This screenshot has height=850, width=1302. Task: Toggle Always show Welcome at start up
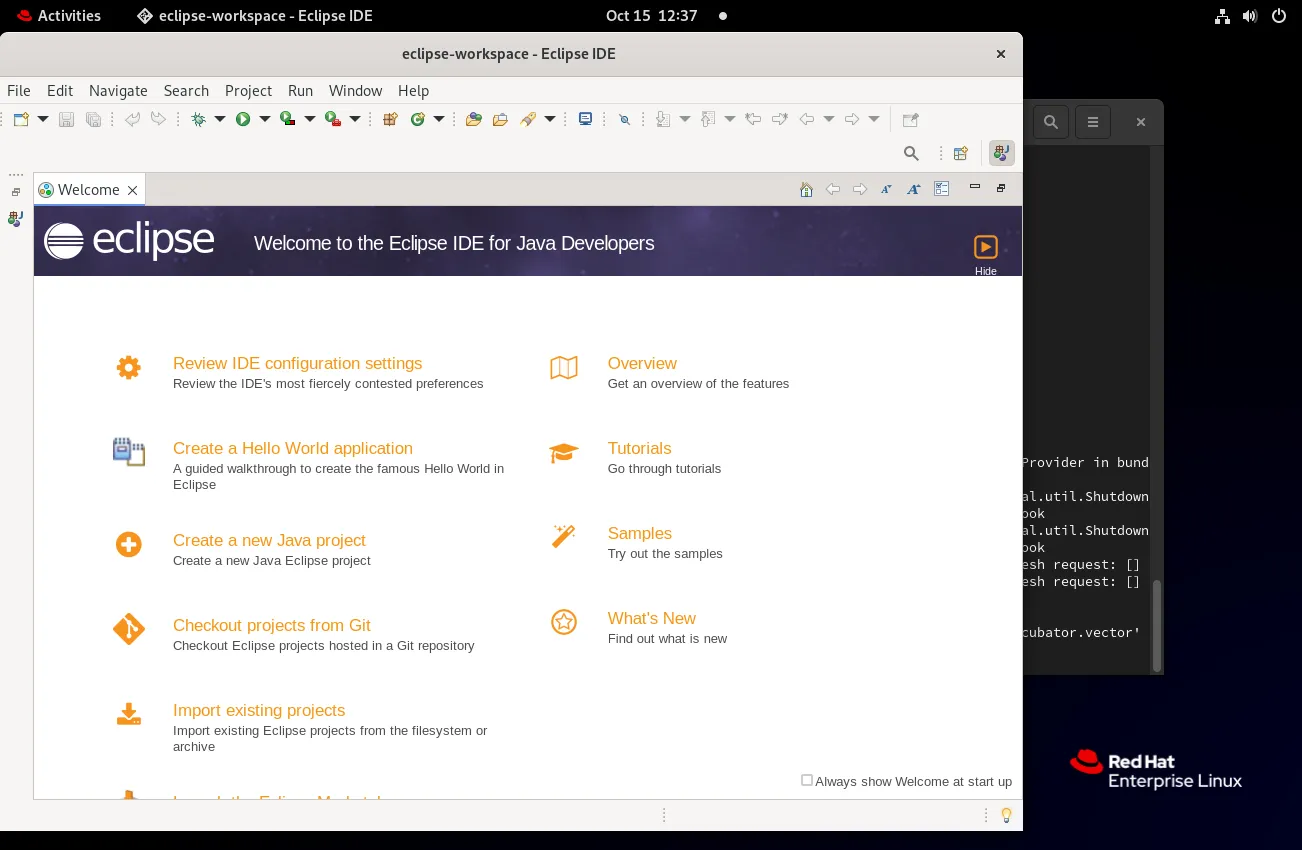pos(807,780)
